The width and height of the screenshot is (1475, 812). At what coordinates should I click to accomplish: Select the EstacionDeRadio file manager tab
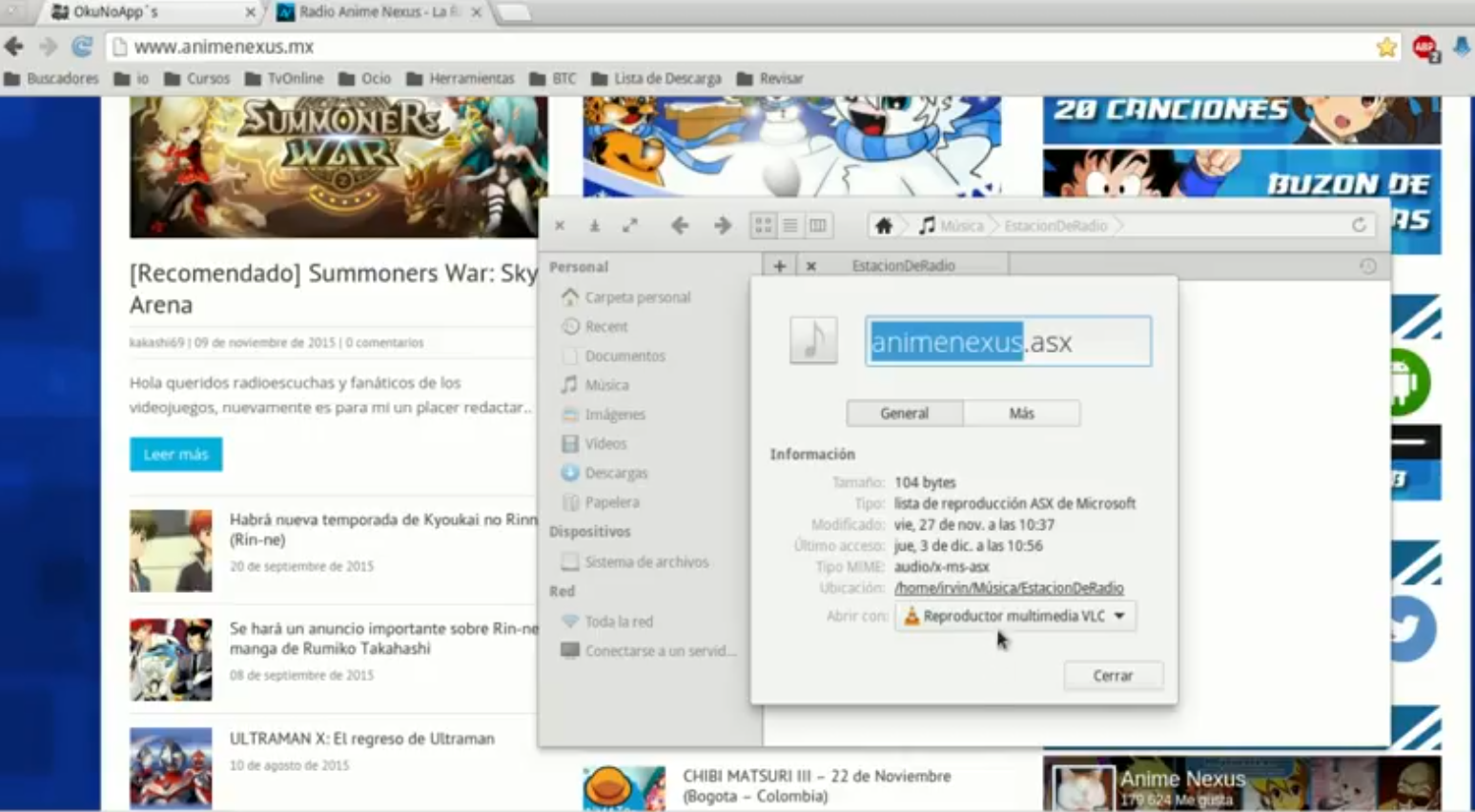coord(903,266)
